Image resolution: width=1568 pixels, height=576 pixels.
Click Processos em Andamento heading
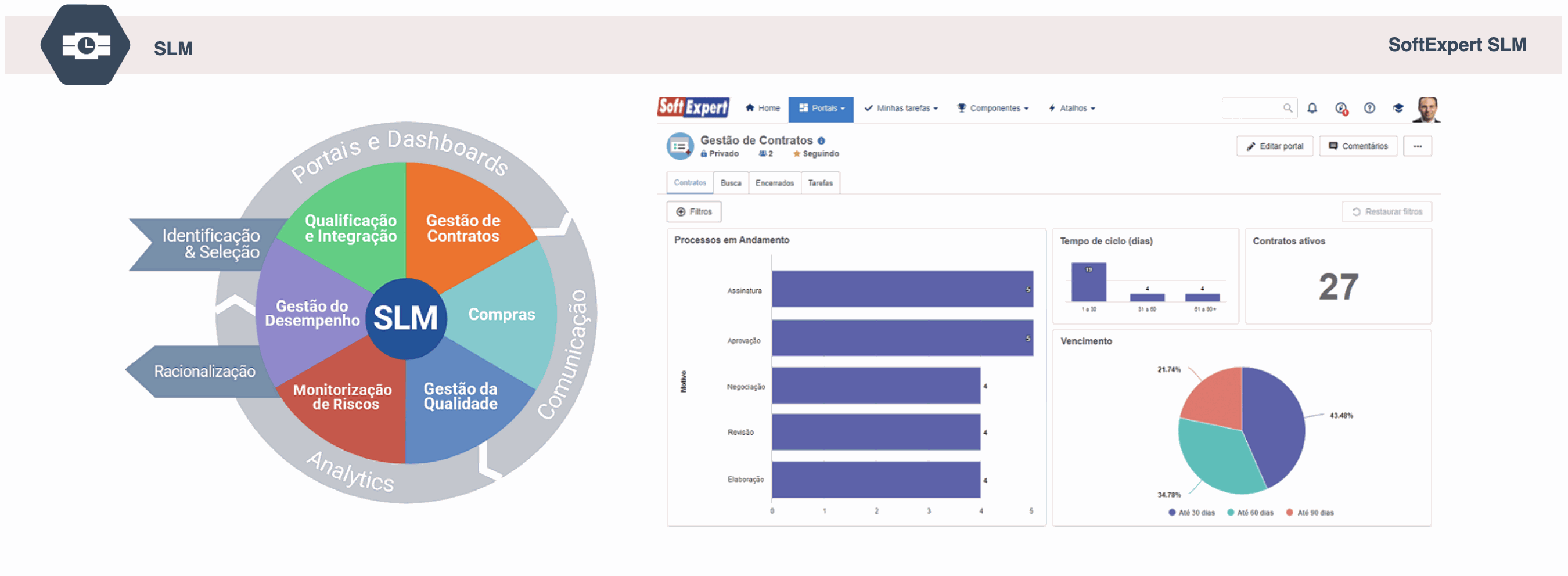(732, 240)
